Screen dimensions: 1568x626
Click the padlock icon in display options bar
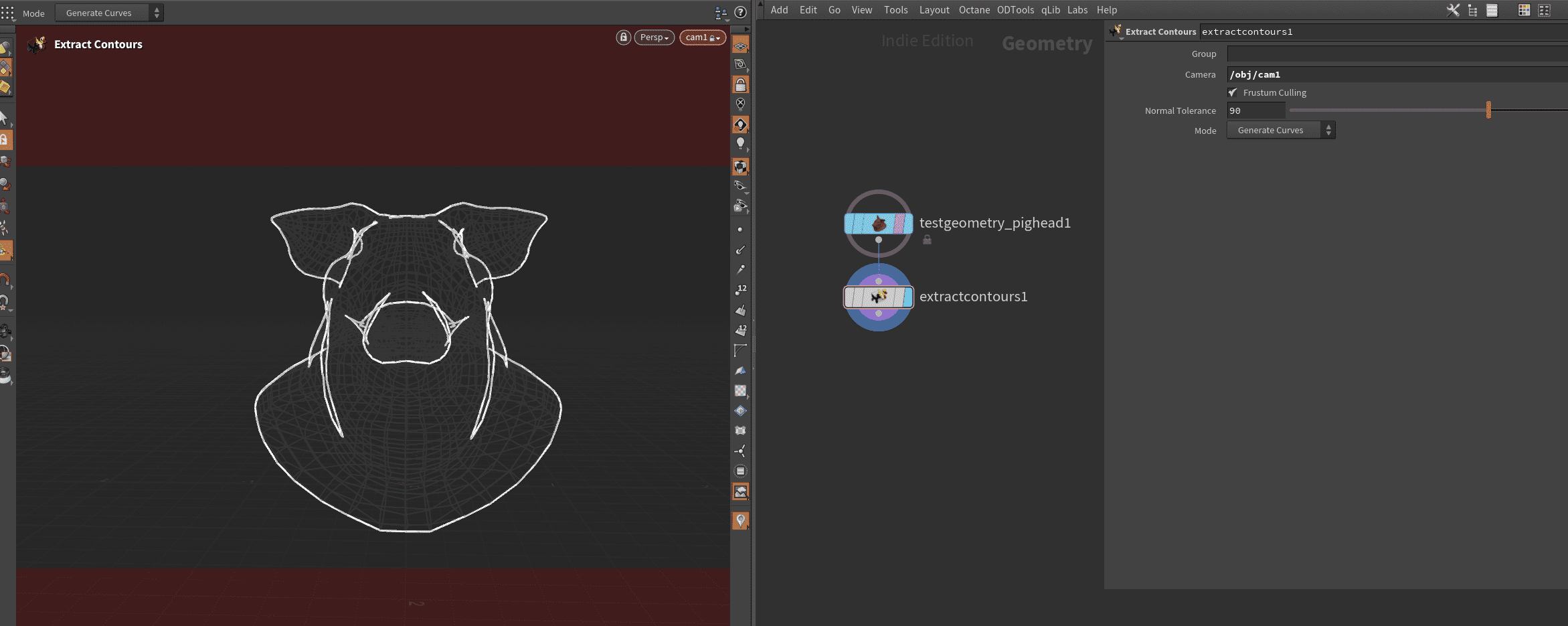point(740,85)
